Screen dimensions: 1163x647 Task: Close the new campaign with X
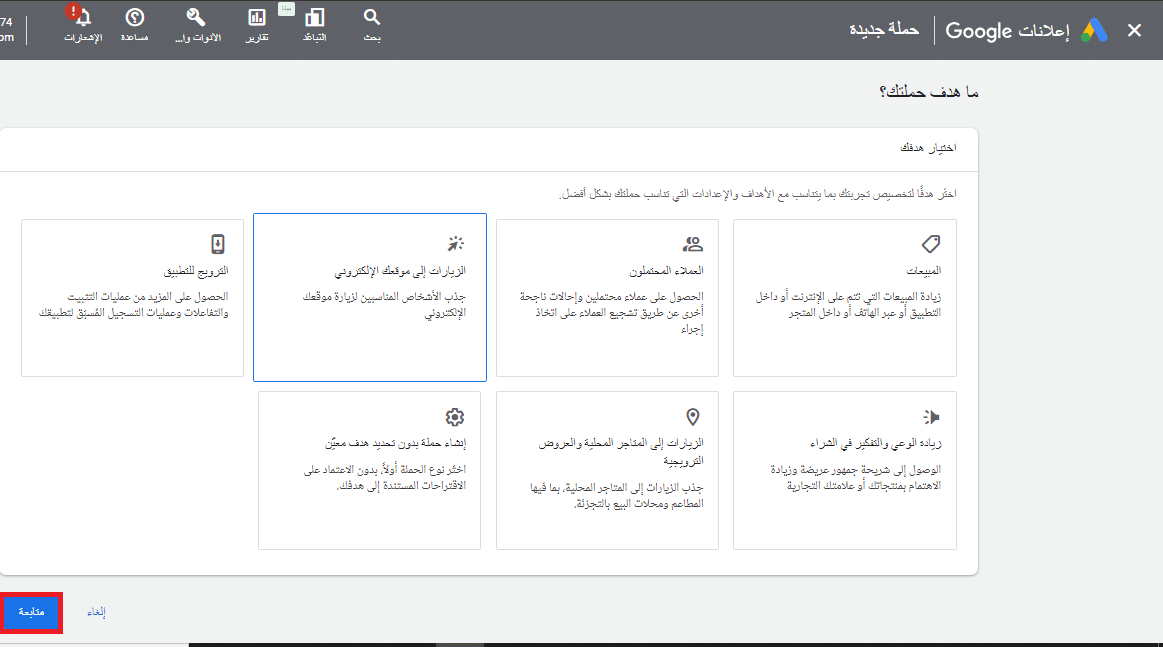[1134, 30]
